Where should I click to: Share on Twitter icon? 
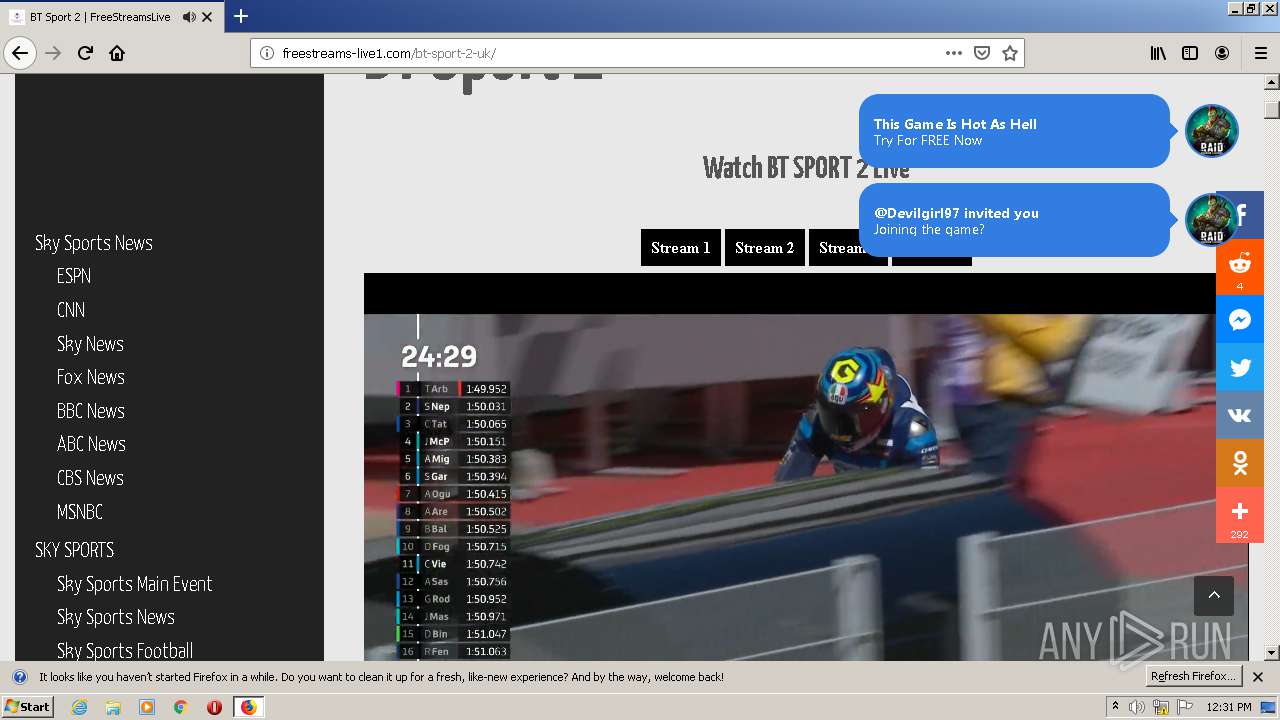tap(1240, 368)
